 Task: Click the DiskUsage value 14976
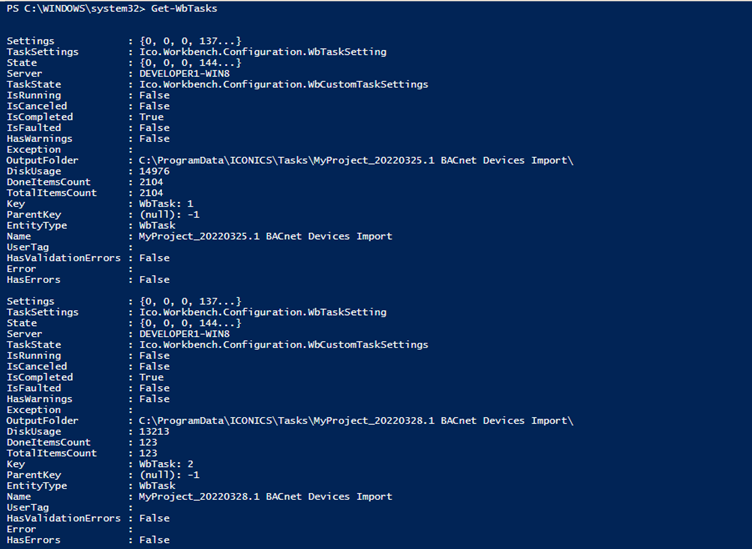[x=154, y=171]
